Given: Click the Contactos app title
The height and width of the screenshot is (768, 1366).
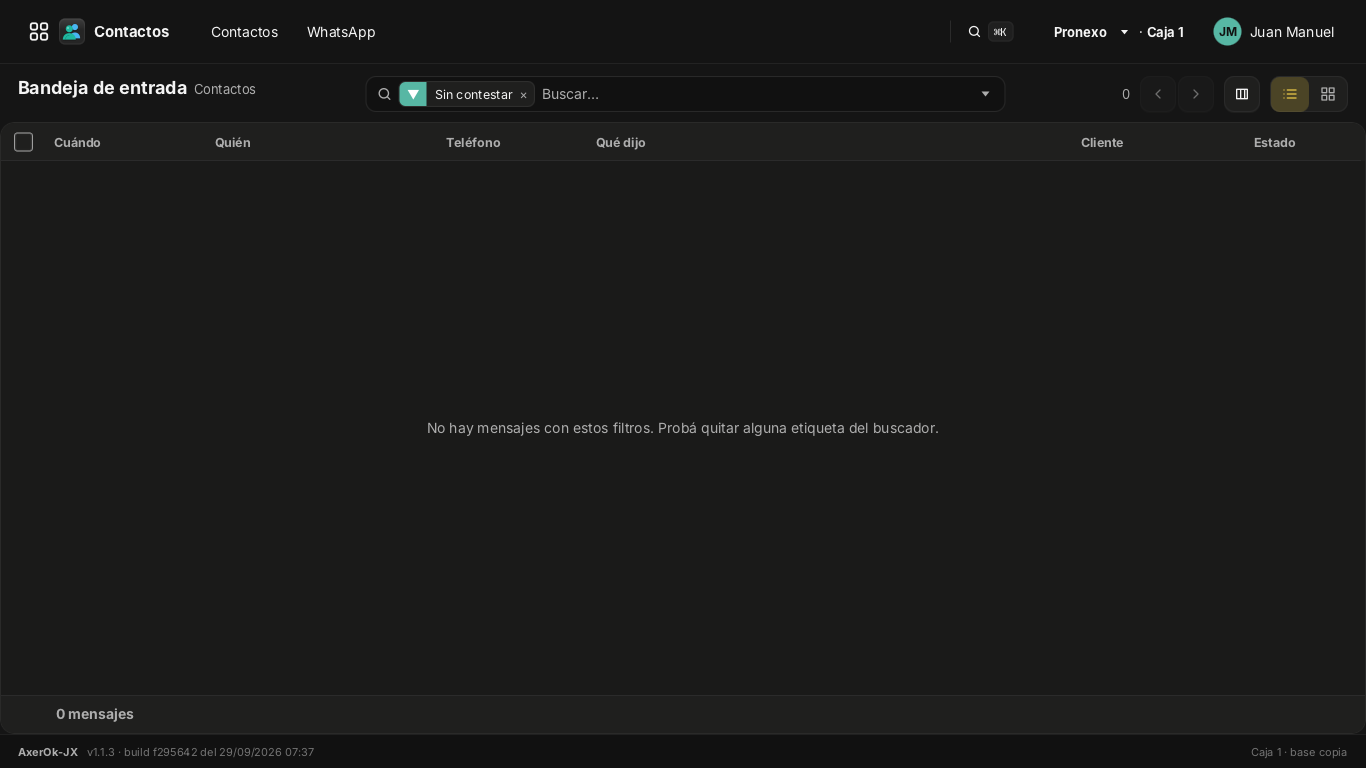Looking at the screenshot, I should pyautogui.click(x=131, y=32).
